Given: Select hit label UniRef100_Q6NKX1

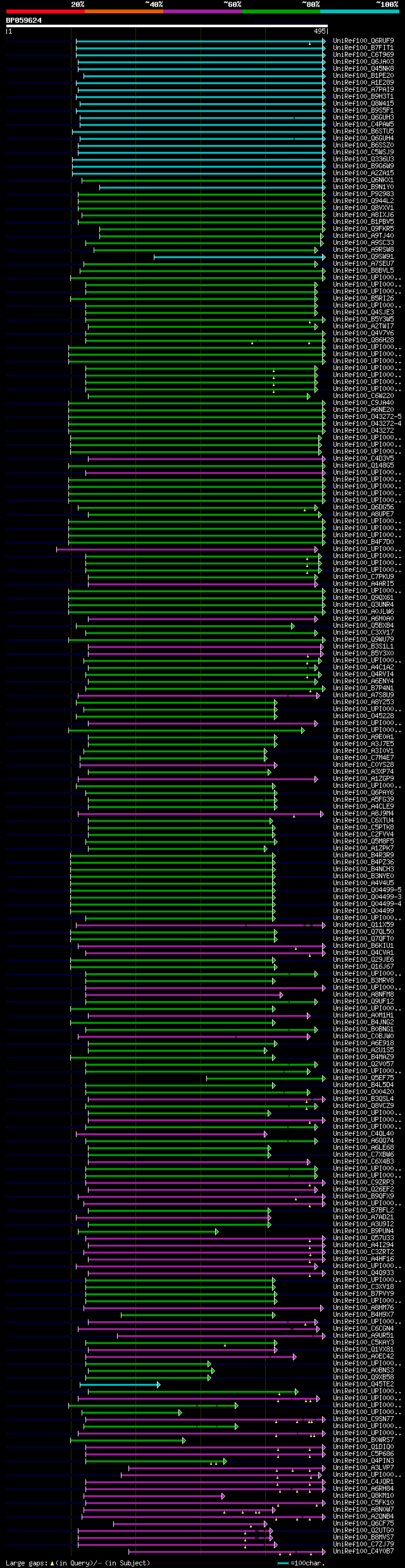Looking at the screenshot, I should click(x=363, y=180).
